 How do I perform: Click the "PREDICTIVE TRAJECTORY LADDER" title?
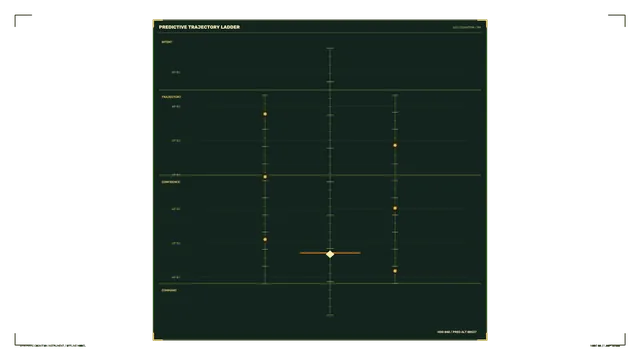[199, 27]
